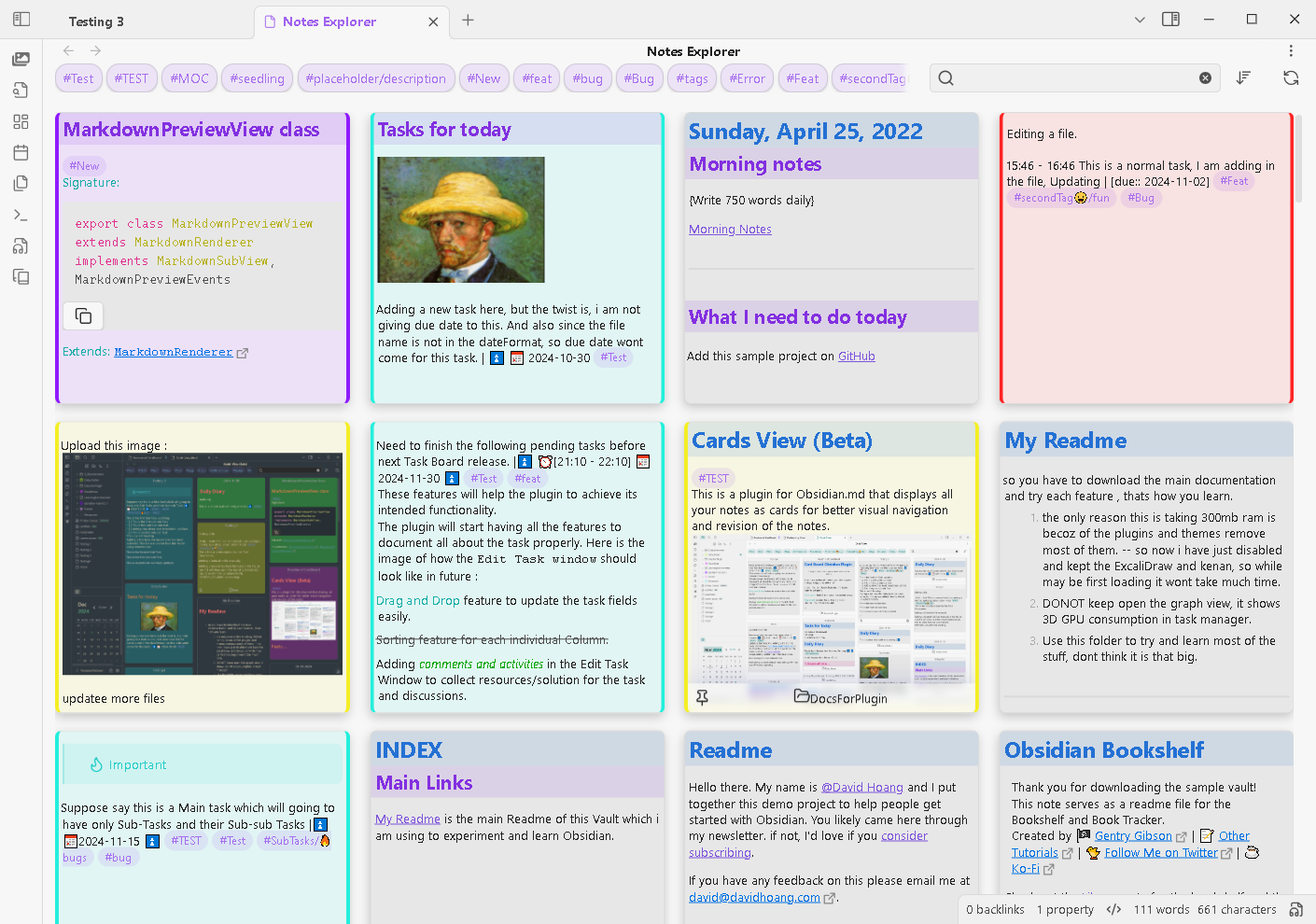Open the file search ribbon icon
1316x924 pixels.
click(21, 91)
